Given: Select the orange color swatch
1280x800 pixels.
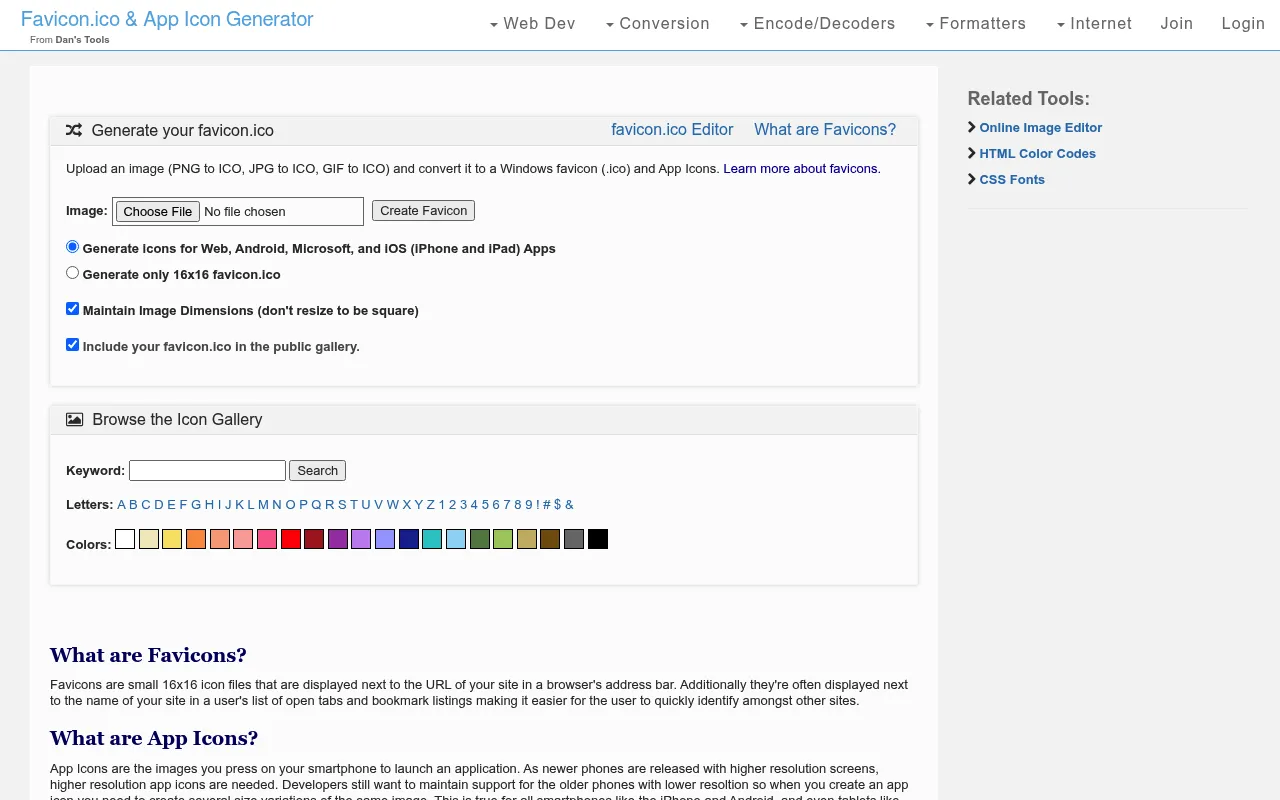Looking at the screenshot, I should [196, 539].
